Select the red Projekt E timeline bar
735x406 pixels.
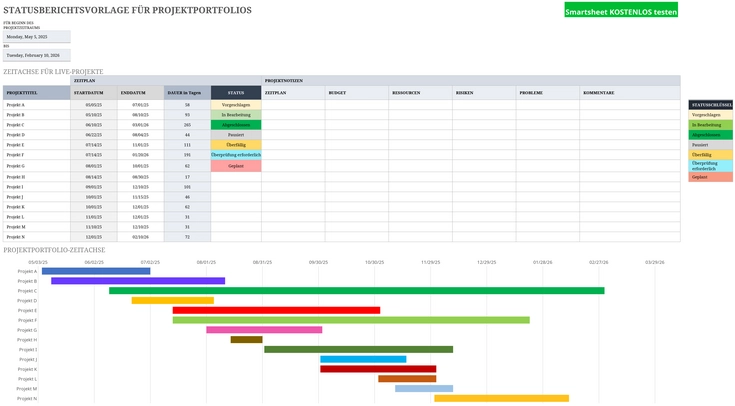(x=277, y=310)
